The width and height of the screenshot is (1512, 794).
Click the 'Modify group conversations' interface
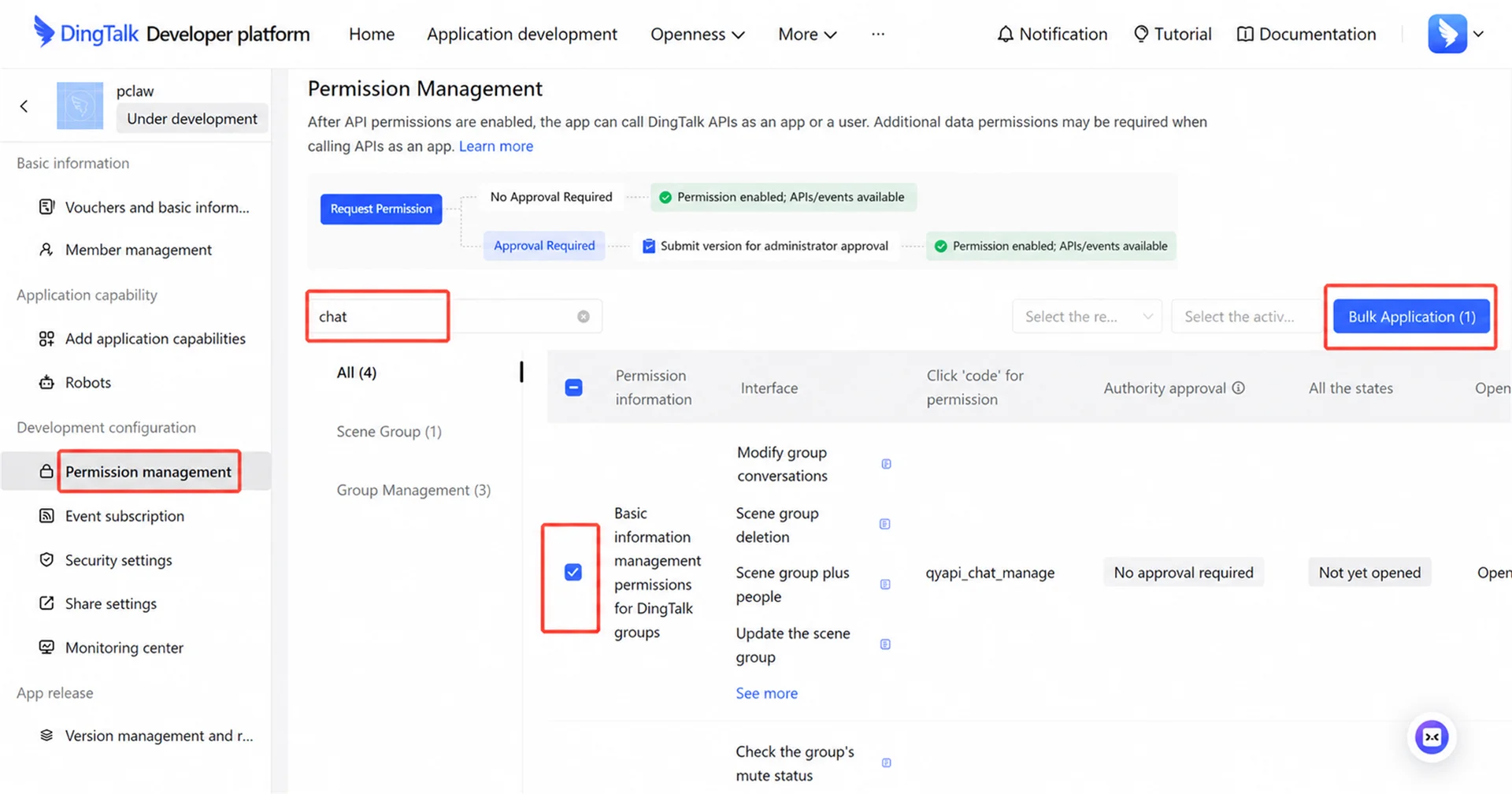point(782,464)
